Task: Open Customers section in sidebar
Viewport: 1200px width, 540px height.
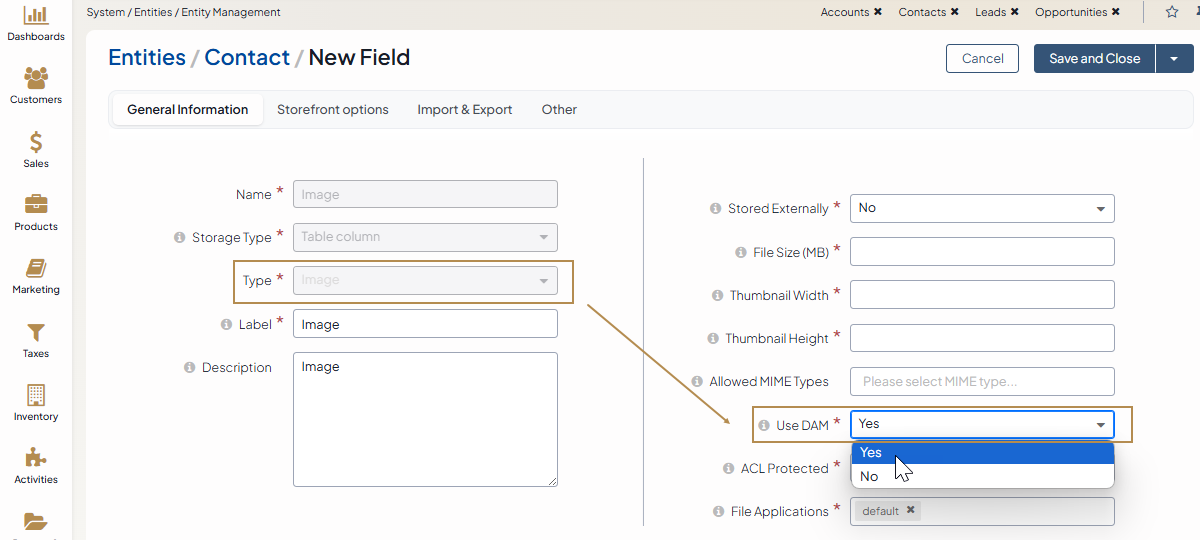Action: point(36,78)
